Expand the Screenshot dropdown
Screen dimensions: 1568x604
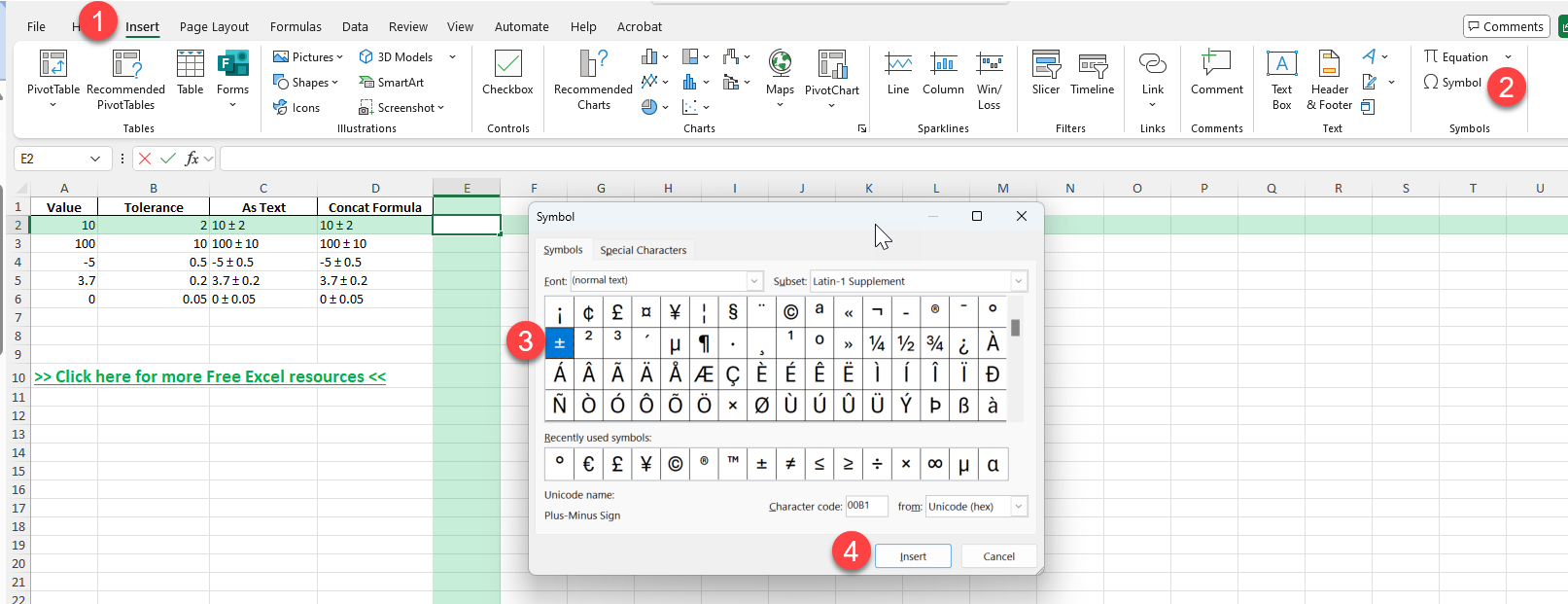tap(440, 108)
